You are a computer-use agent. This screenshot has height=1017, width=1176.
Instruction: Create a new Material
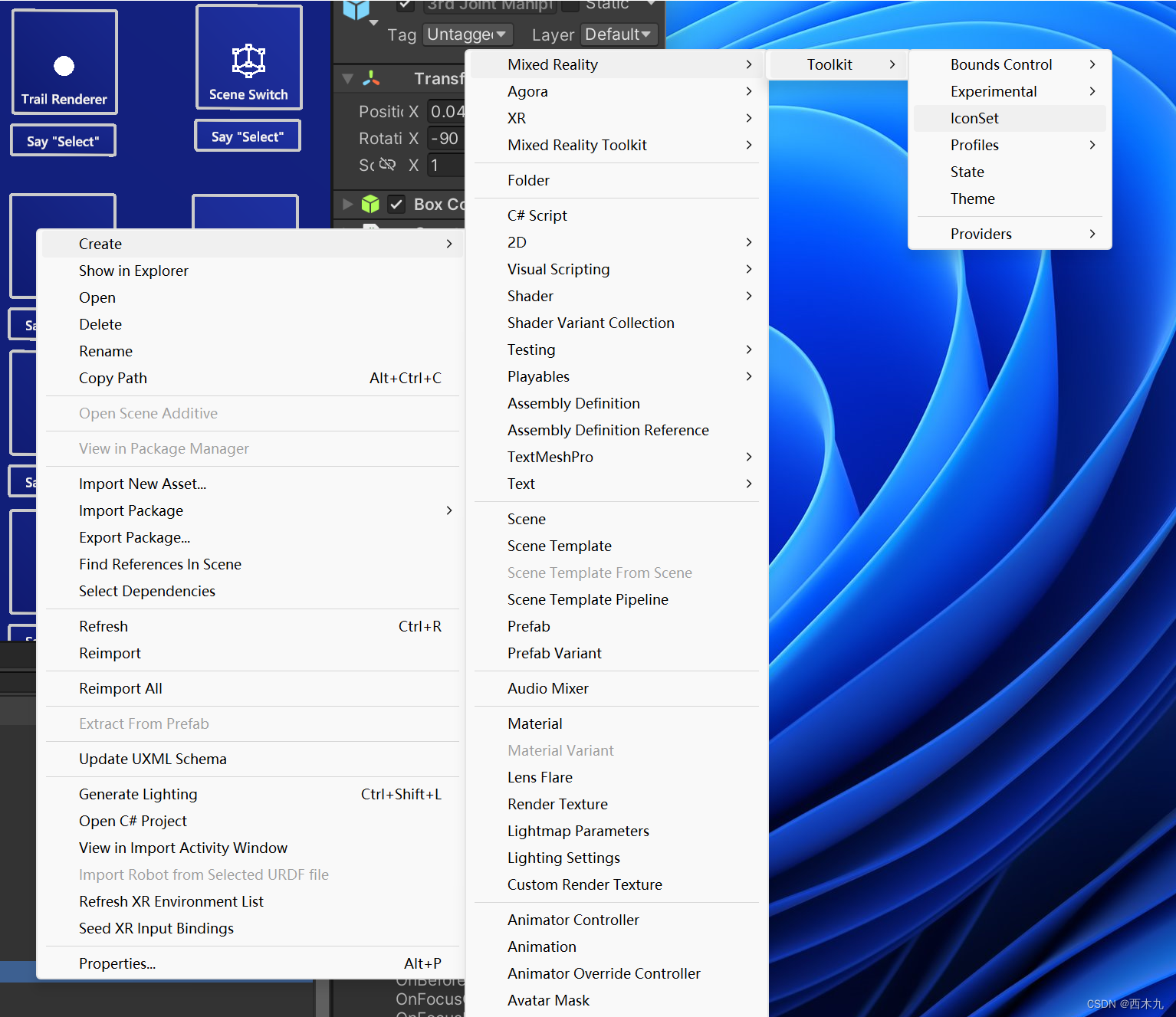click(x=617, y=723)
